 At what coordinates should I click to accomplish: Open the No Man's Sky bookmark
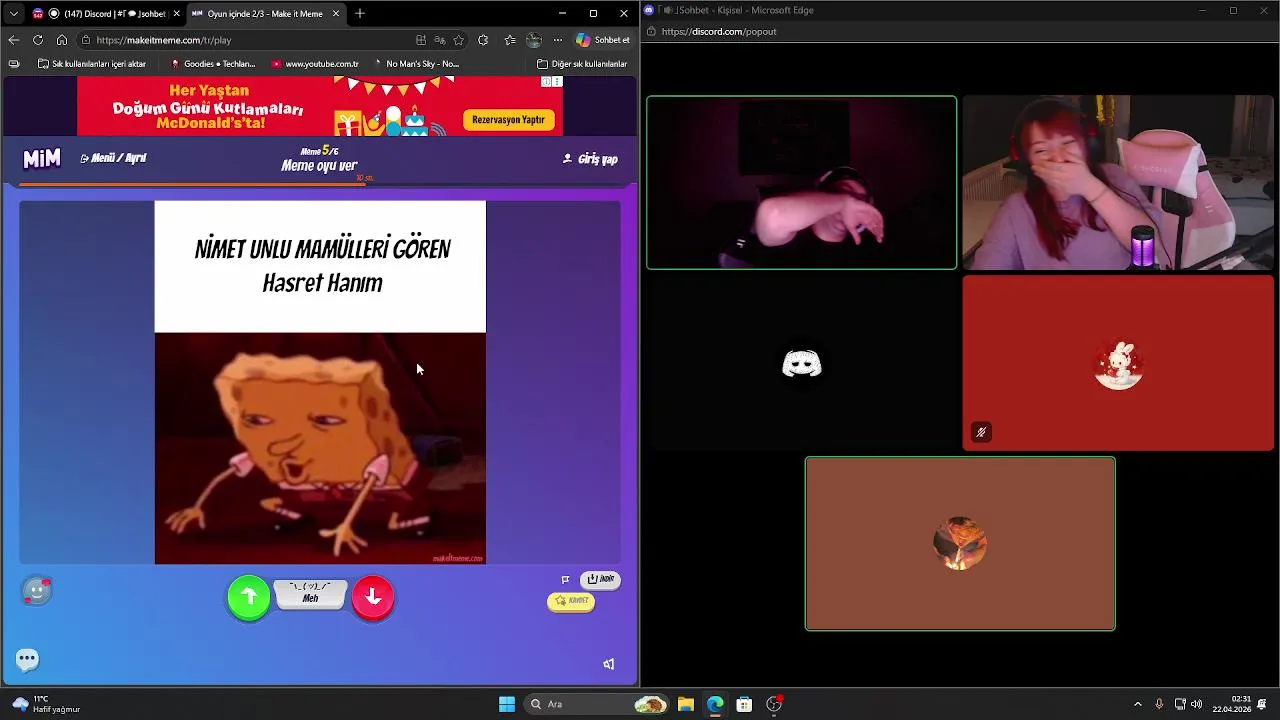tap(416, 64)
